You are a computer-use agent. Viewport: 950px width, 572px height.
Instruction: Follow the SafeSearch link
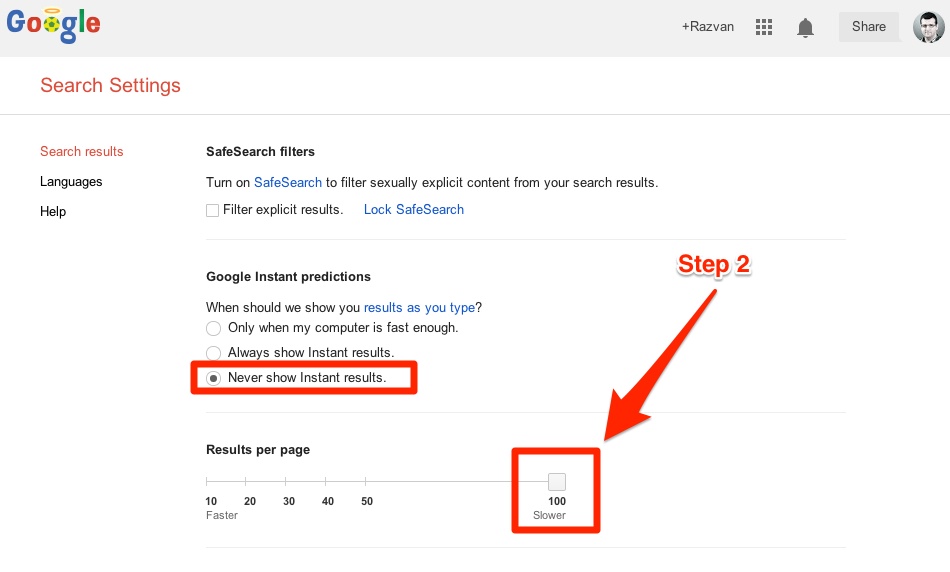[288, 182]
